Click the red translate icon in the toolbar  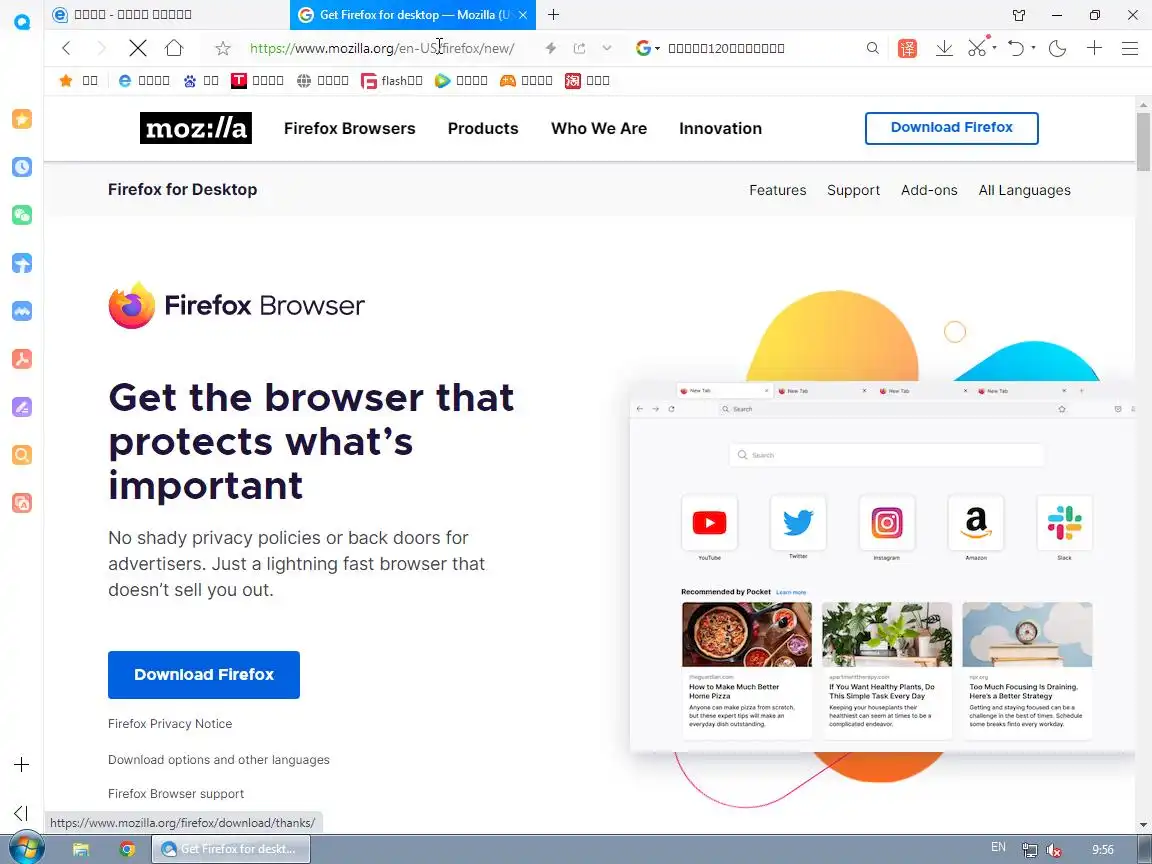click(907, 48)
